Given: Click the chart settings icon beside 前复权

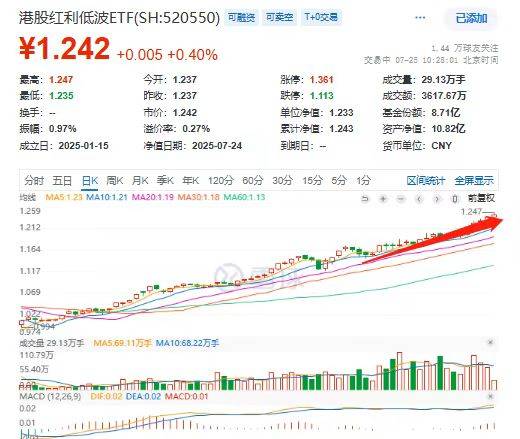Looking at the screenshot, I should tap(454, 199).
